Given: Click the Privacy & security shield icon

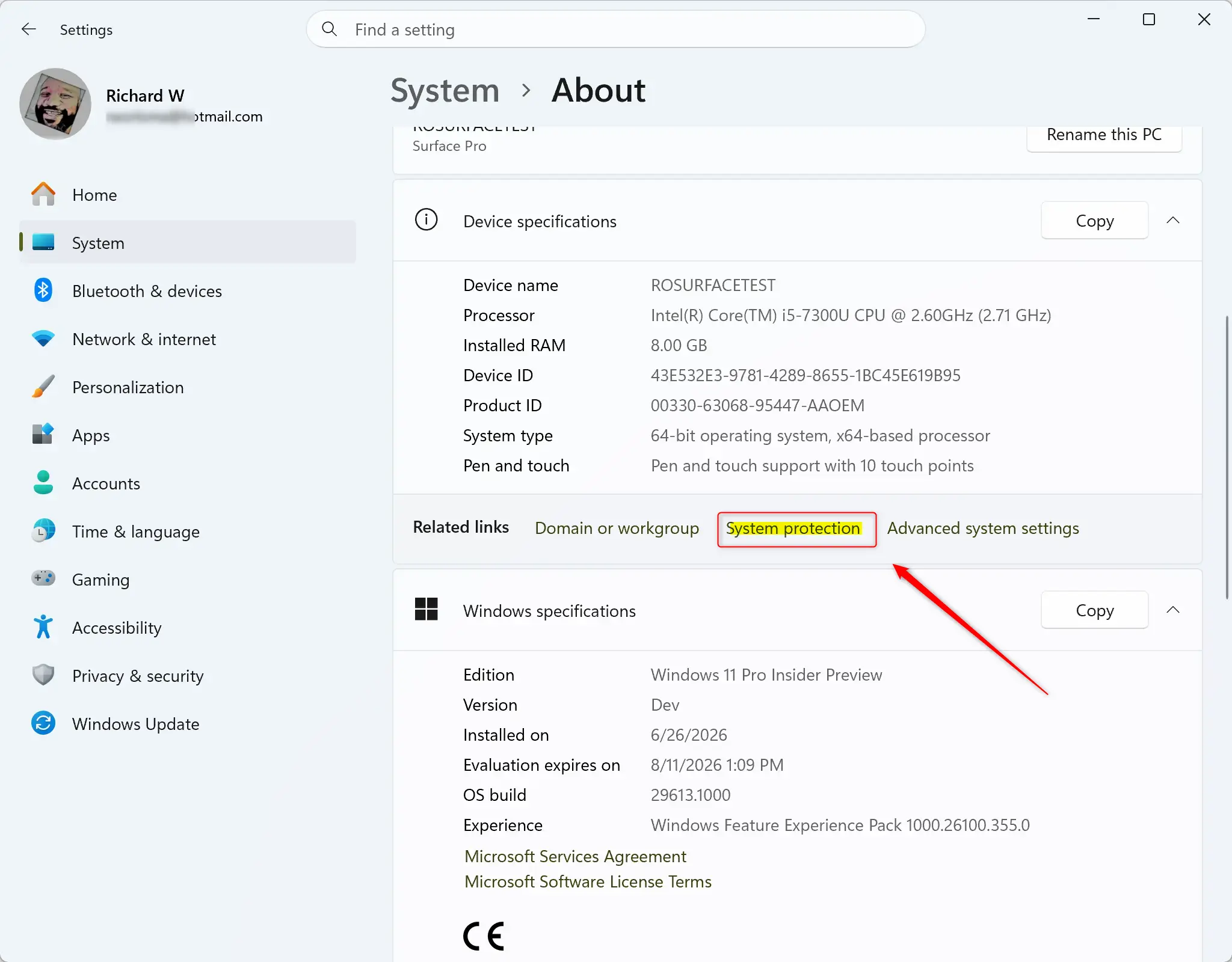Looking at the screenshot, I should click(43, 675).
